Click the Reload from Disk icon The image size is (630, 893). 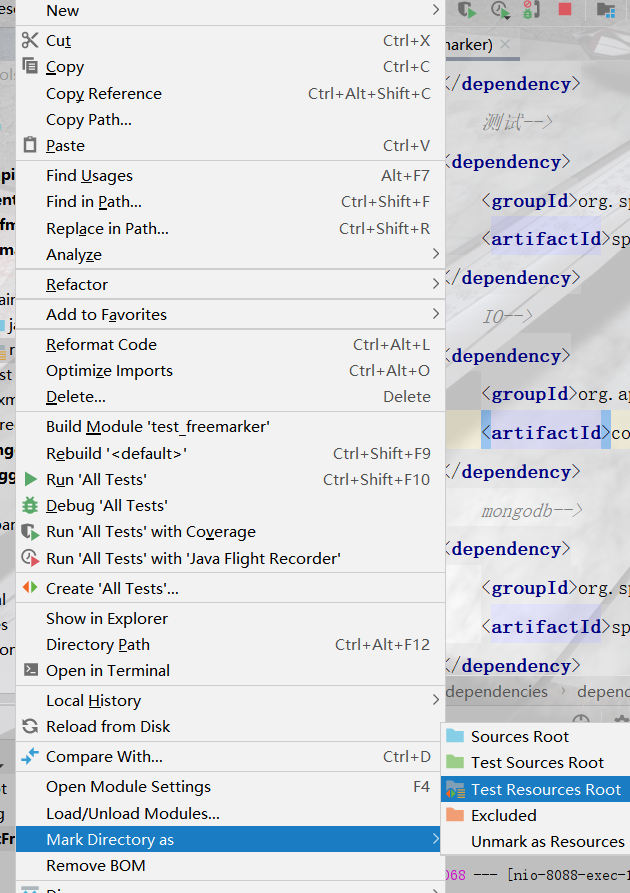pos(30,727)
